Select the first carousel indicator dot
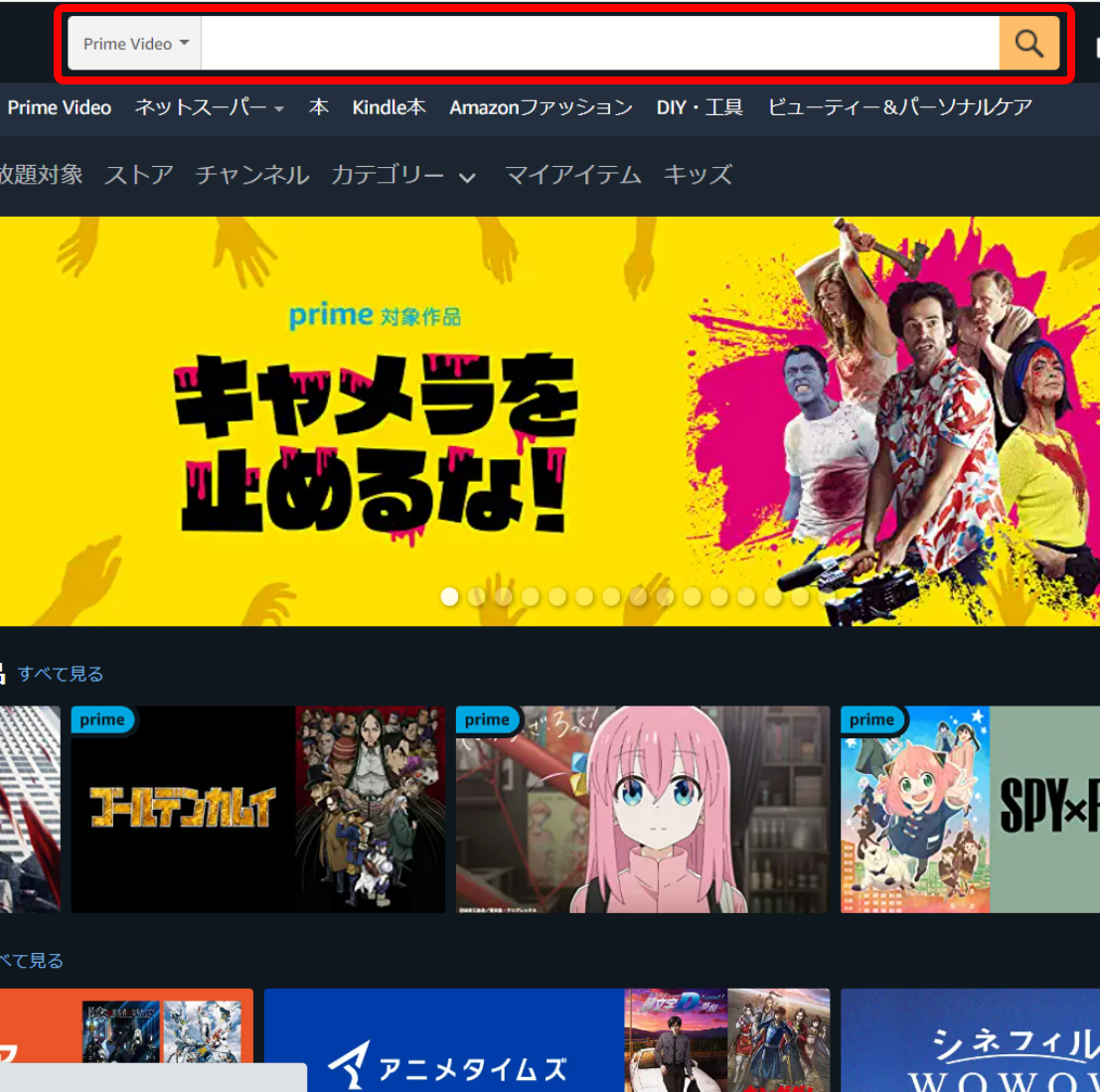The width and height of the screenshot is (1100, 1092). tap(450, 597)
